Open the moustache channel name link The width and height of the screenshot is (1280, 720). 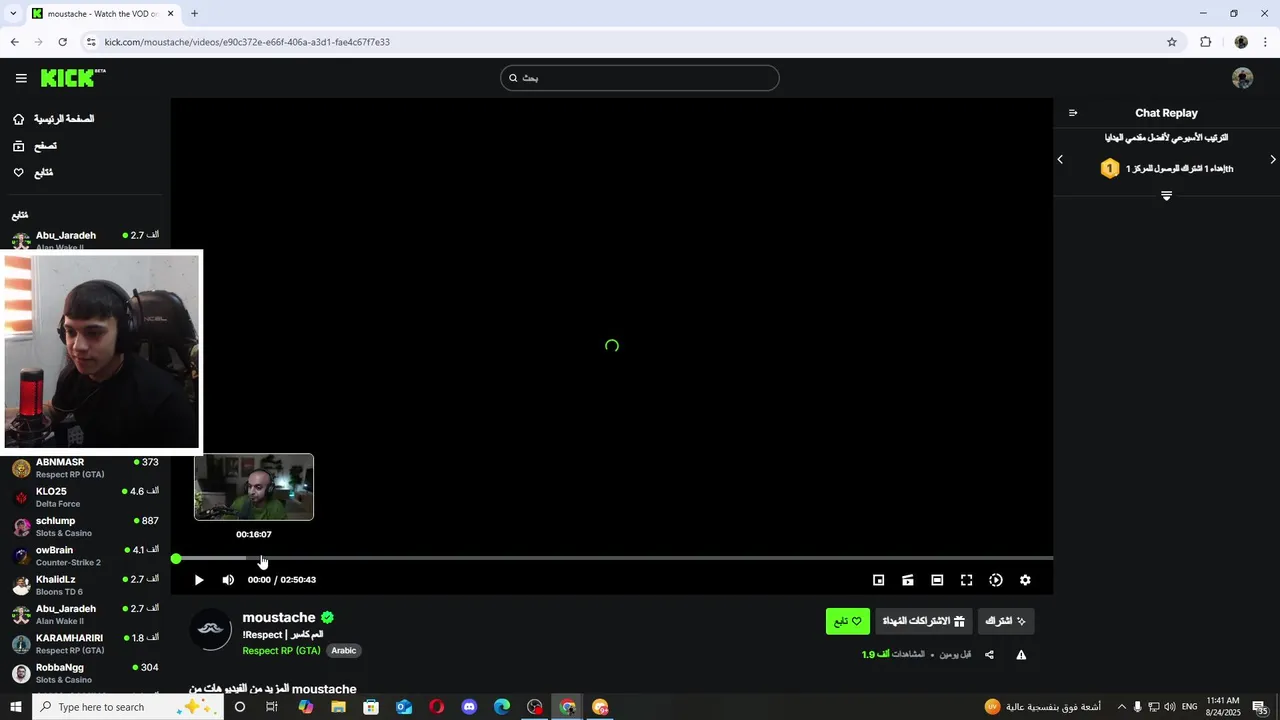point(279,618)
